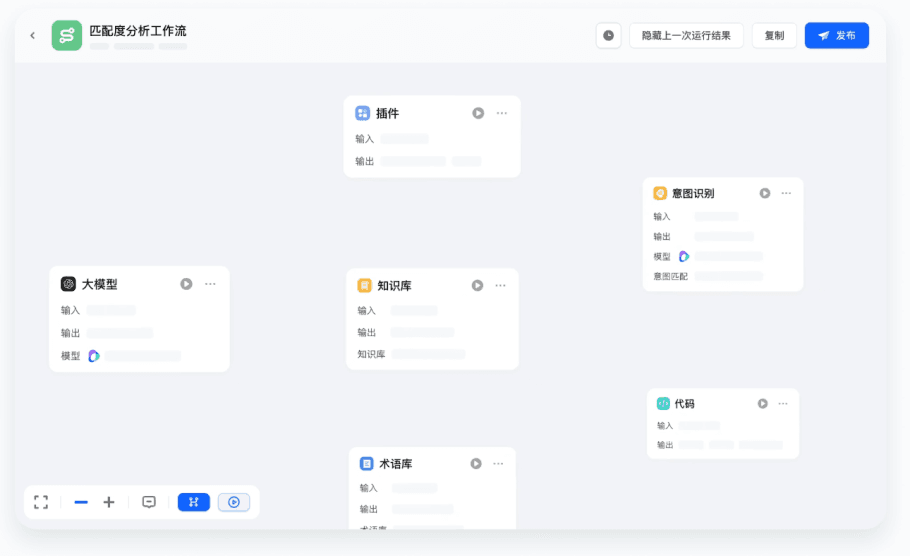Click 输出 row in 插件 node

[x=418, y=161]
